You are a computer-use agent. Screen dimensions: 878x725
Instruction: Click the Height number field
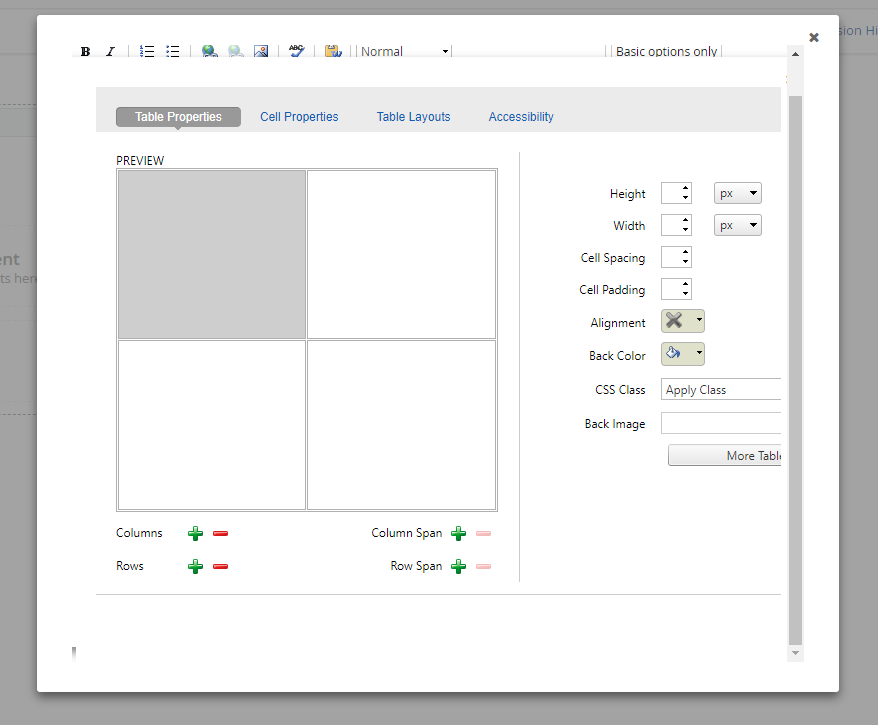point(676,193)
